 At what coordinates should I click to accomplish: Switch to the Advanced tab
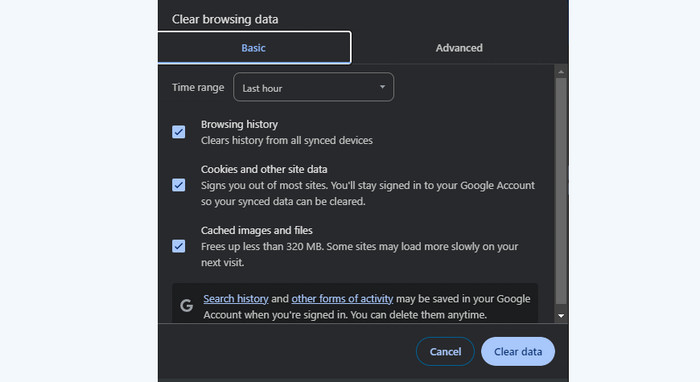point(459,48)
